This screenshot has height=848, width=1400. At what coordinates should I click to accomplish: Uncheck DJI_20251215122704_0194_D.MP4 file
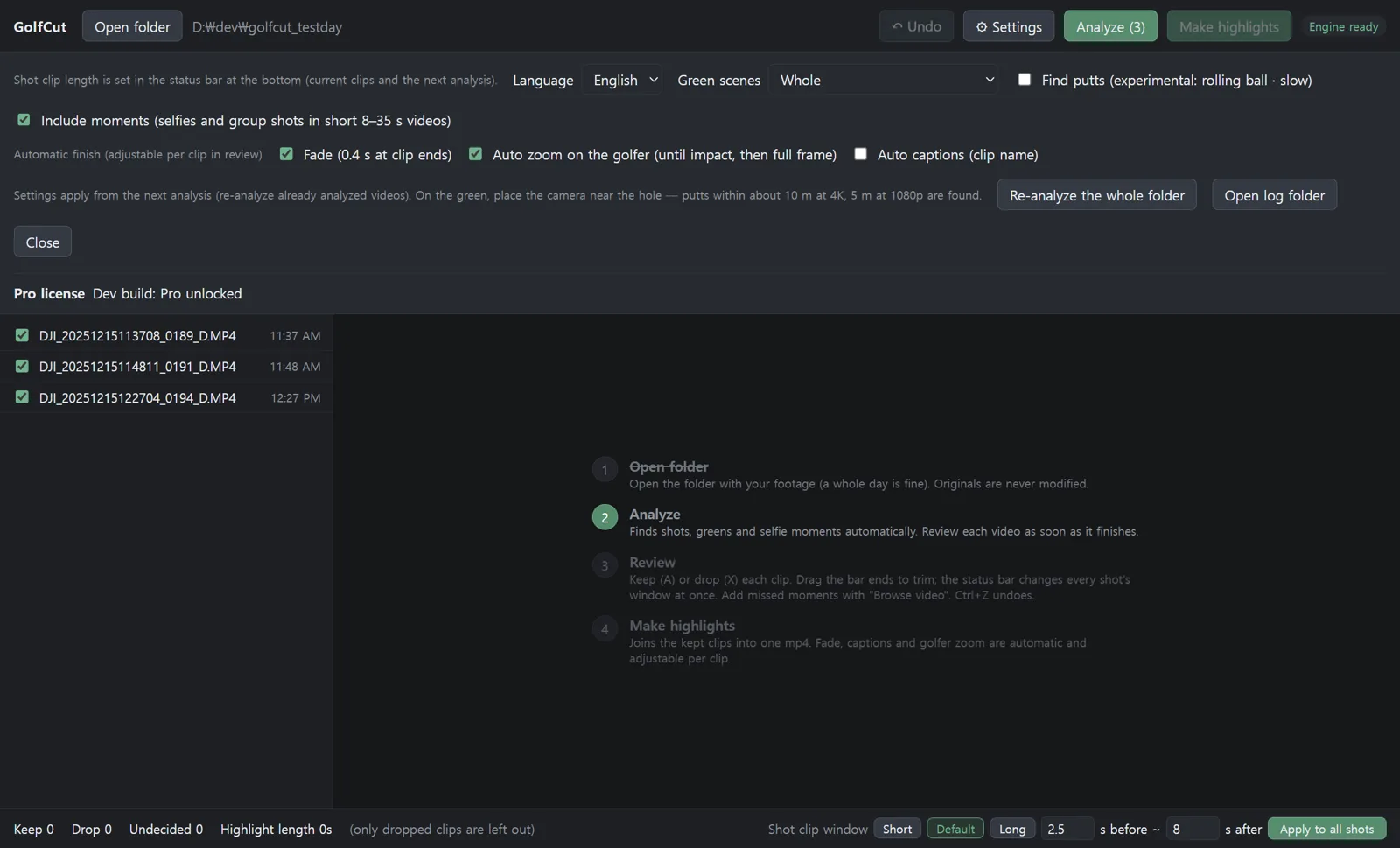pyautogui.click(x=22, y=396)
